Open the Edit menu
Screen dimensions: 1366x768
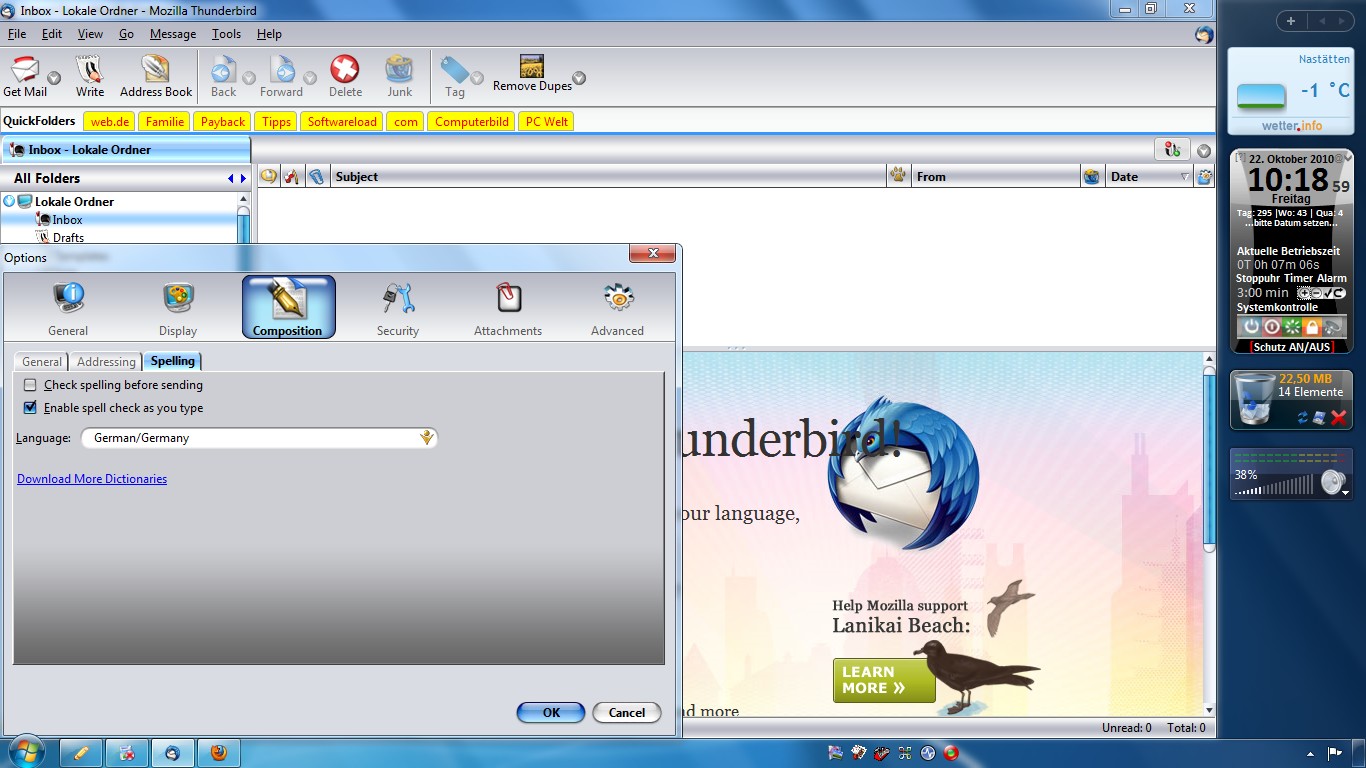pyautogui.click(x=52, y=34)
